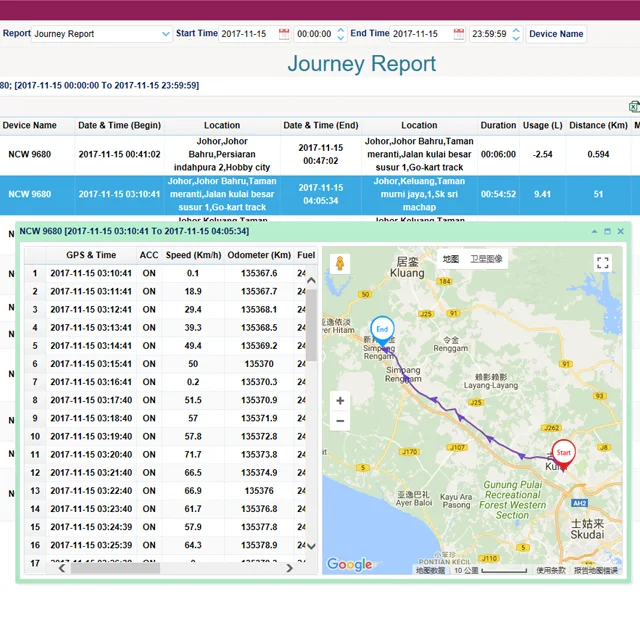The image size is (640, 640).
Task: Zoom out on the map
Action: click(x=340, y=421)
